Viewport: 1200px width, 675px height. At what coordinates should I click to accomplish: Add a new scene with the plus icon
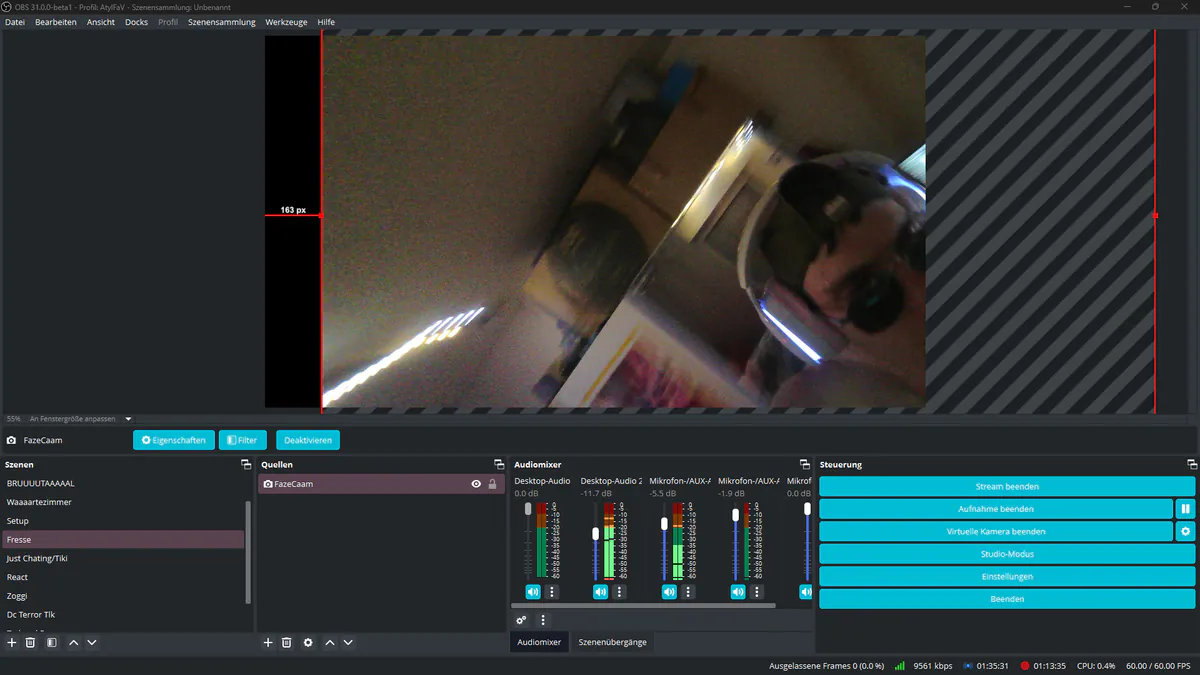[x=12, y=643]
